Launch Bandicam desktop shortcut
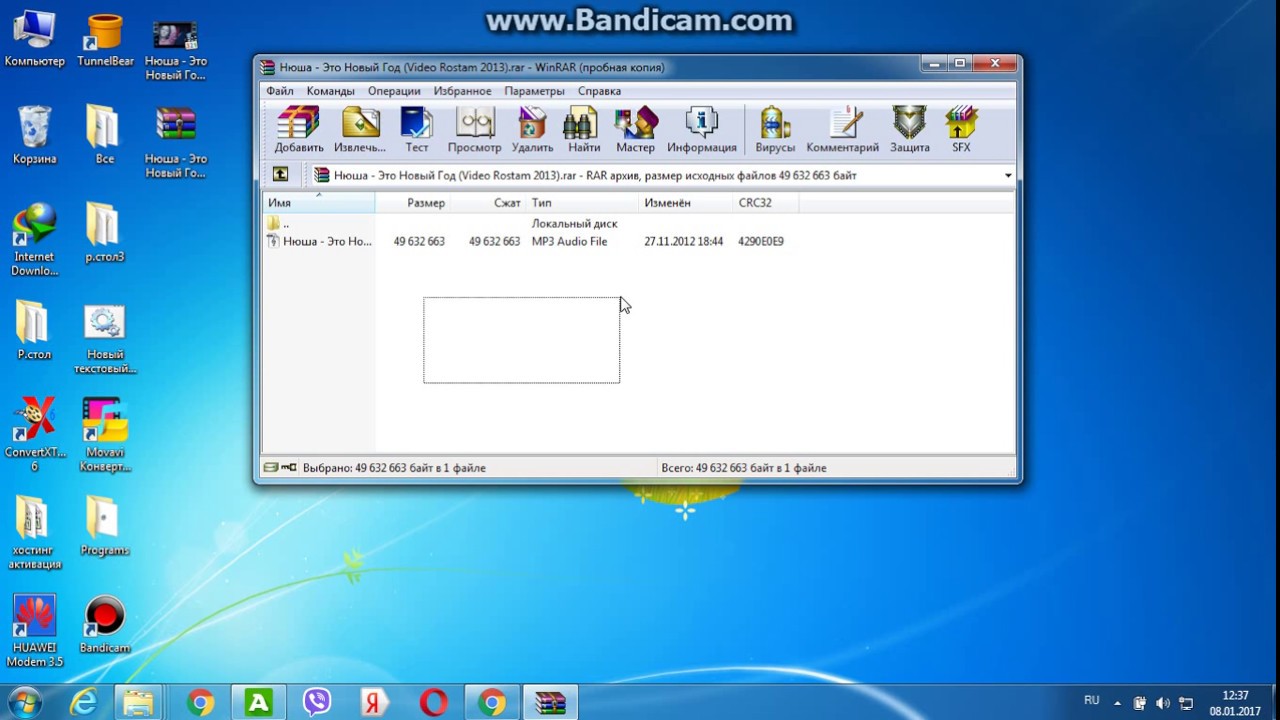 pos(105,625)
